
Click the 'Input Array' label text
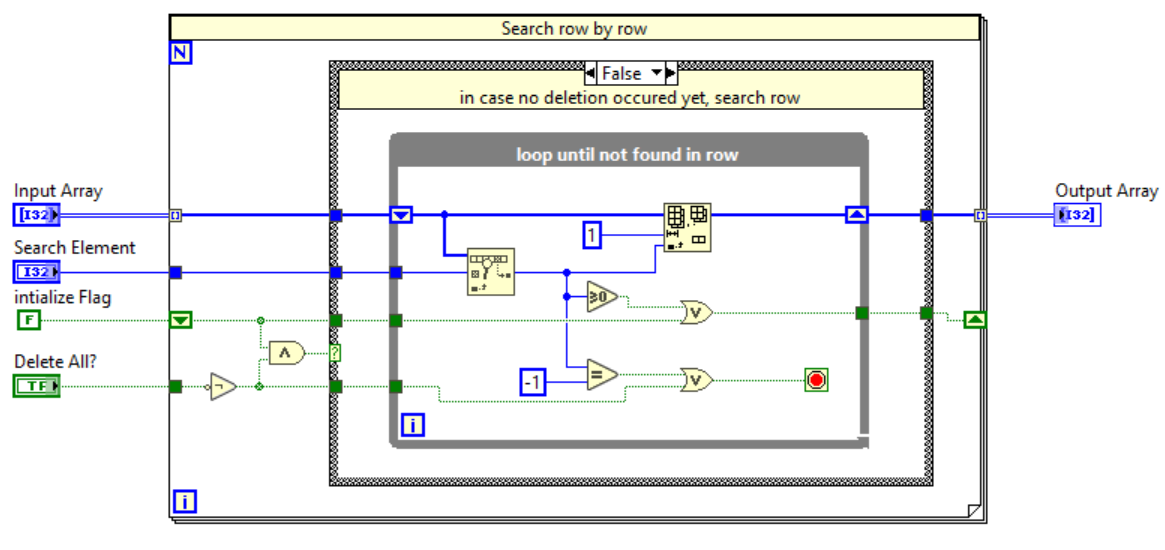[x=58, y=191]
